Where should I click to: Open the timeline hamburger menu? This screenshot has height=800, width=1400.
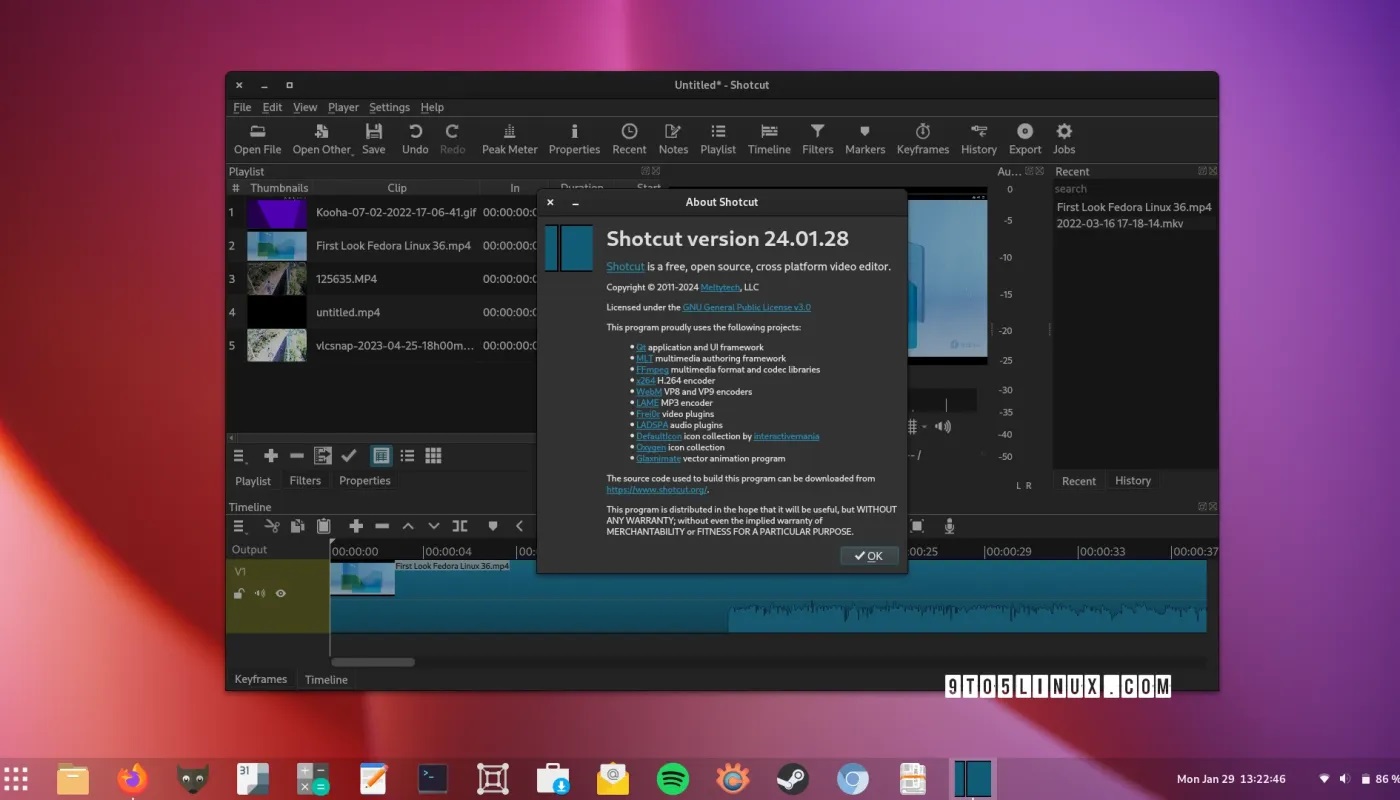(x=240, y=526)
